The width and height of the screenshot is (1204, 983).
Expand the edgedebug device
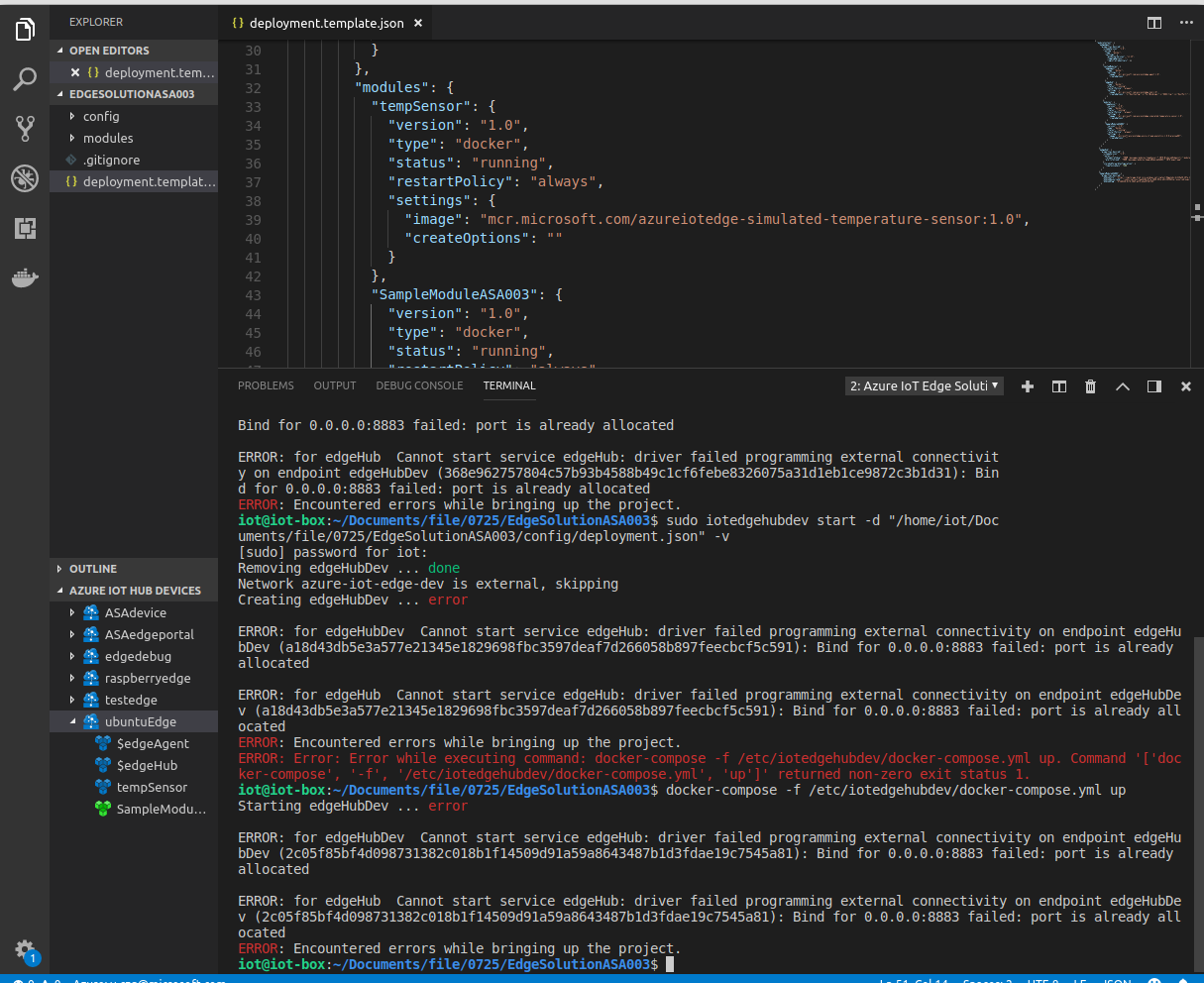(72, 656)
